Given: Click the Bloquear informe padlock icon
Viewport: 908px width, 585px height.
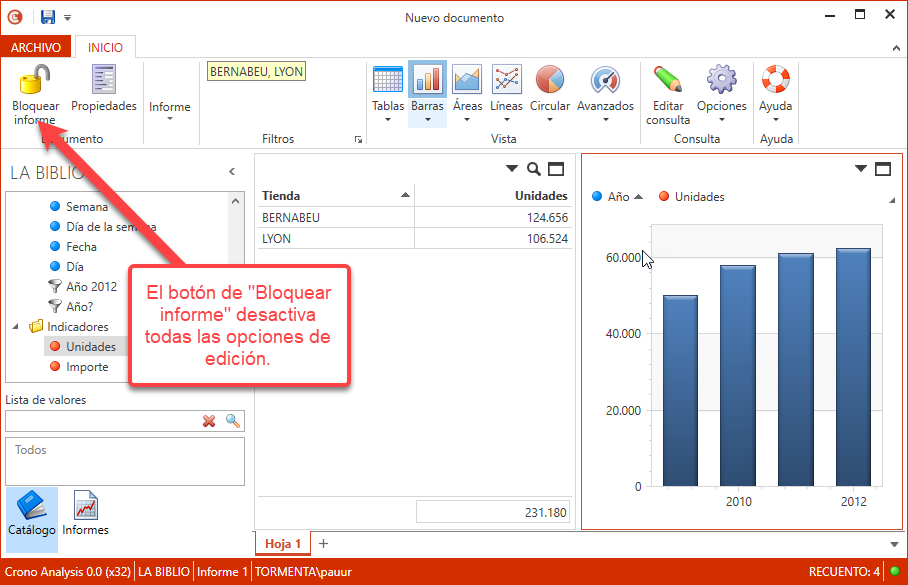Looking at the screenshot, I should tap(35, 80).
